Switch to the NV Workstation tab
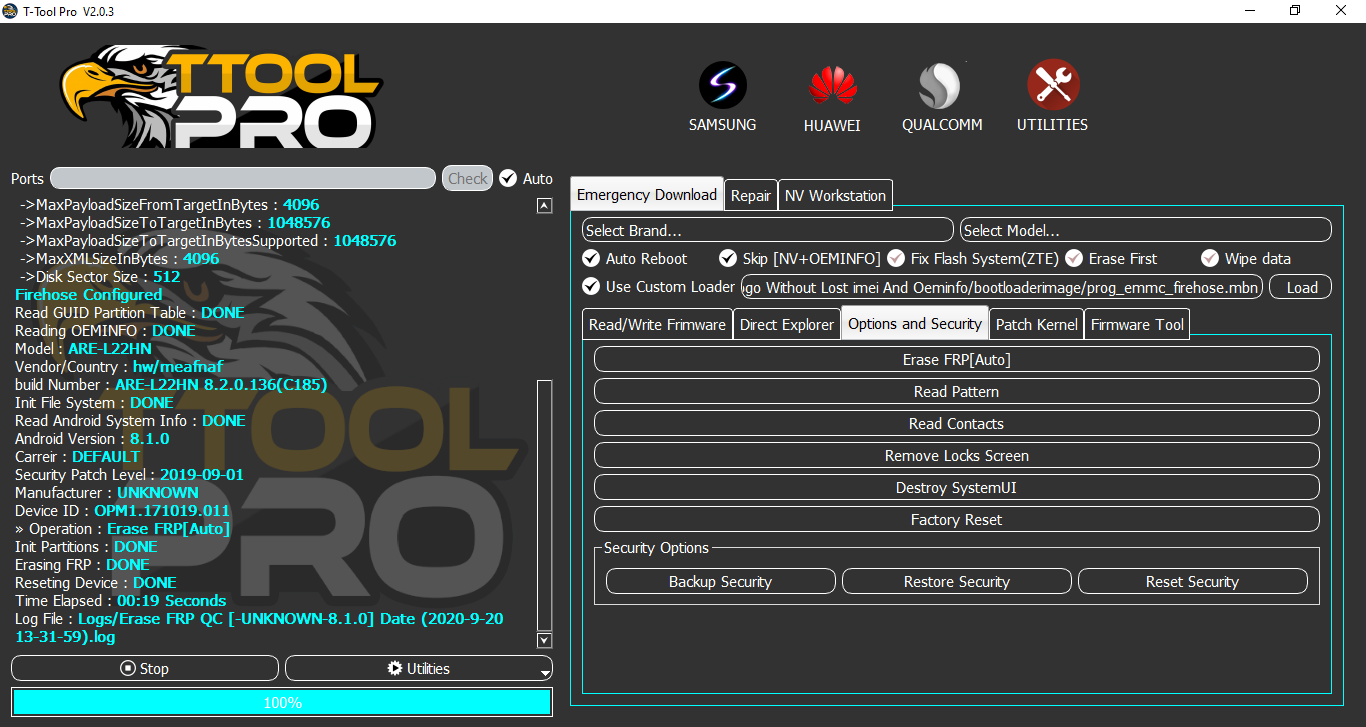The width and height of the screenshot is (1366, 727). pos(835,196)
